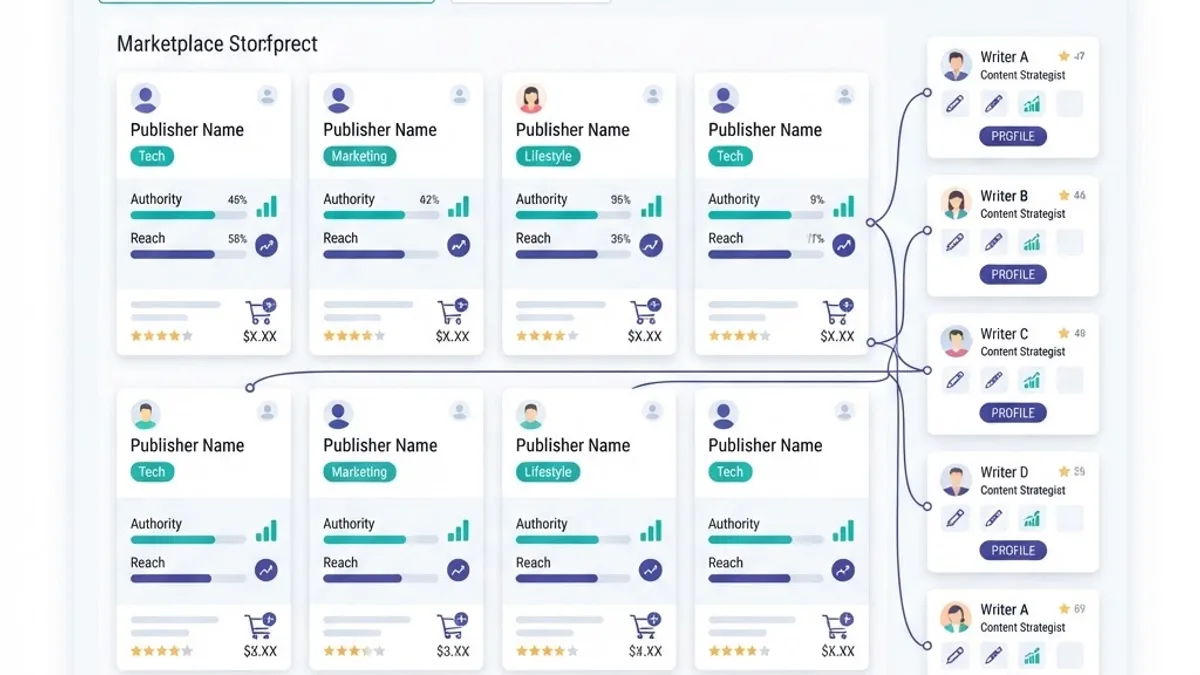Viewport: 1200px width, 675px height.
Task: Click the bar chart icon beside Authority 46%
Action: [x=266, y=206]
